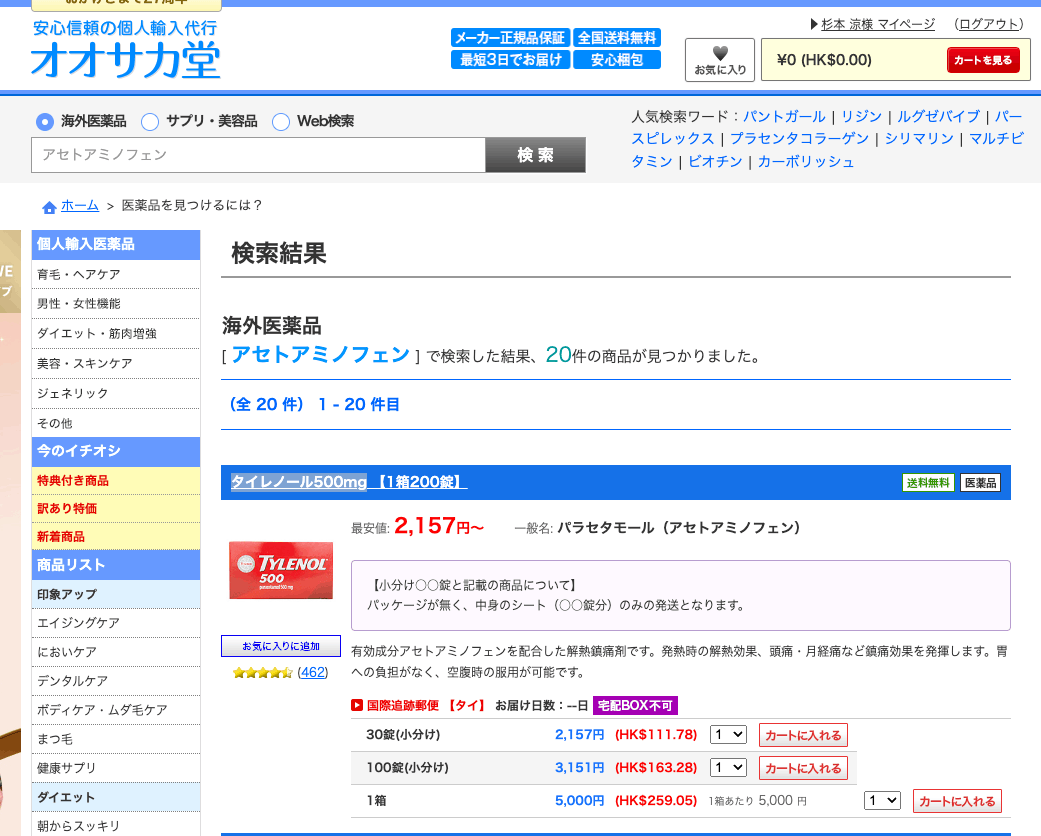Click the 安心梱包 badge
The width and height of the screenshot is (1041, 836).
(x=617, y=60)
